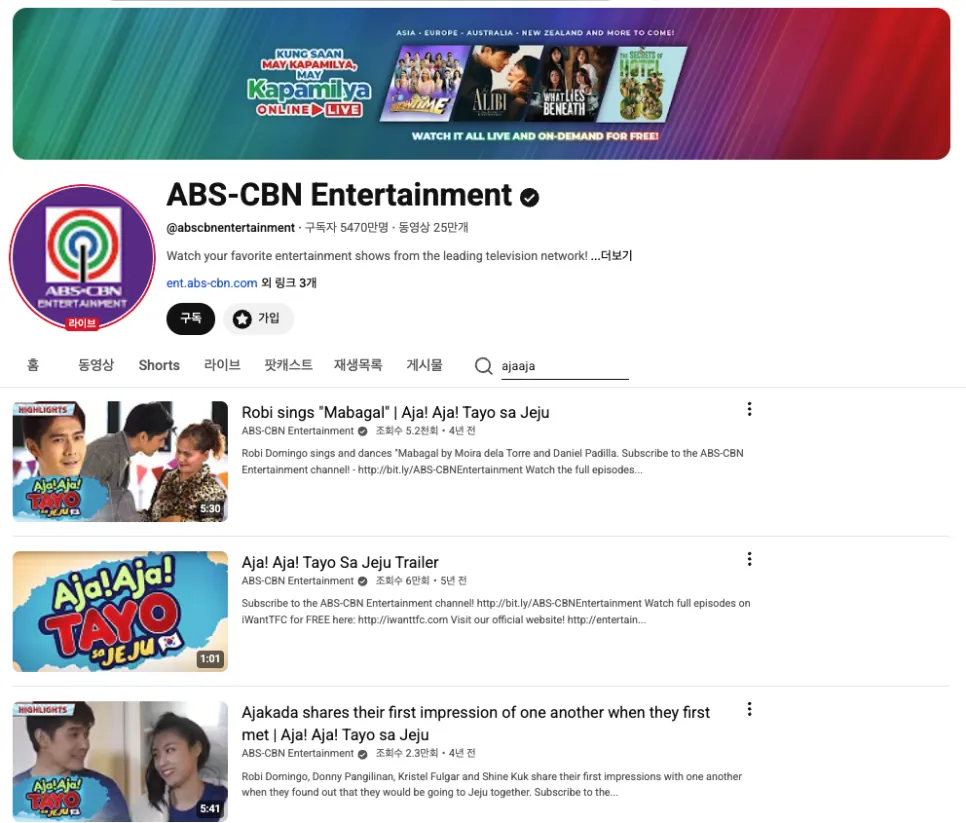The height and width of the screenshot is (823, 966).
Task: Click the Kapamilya Online Live channel banner
Action: tap(481, 84)
